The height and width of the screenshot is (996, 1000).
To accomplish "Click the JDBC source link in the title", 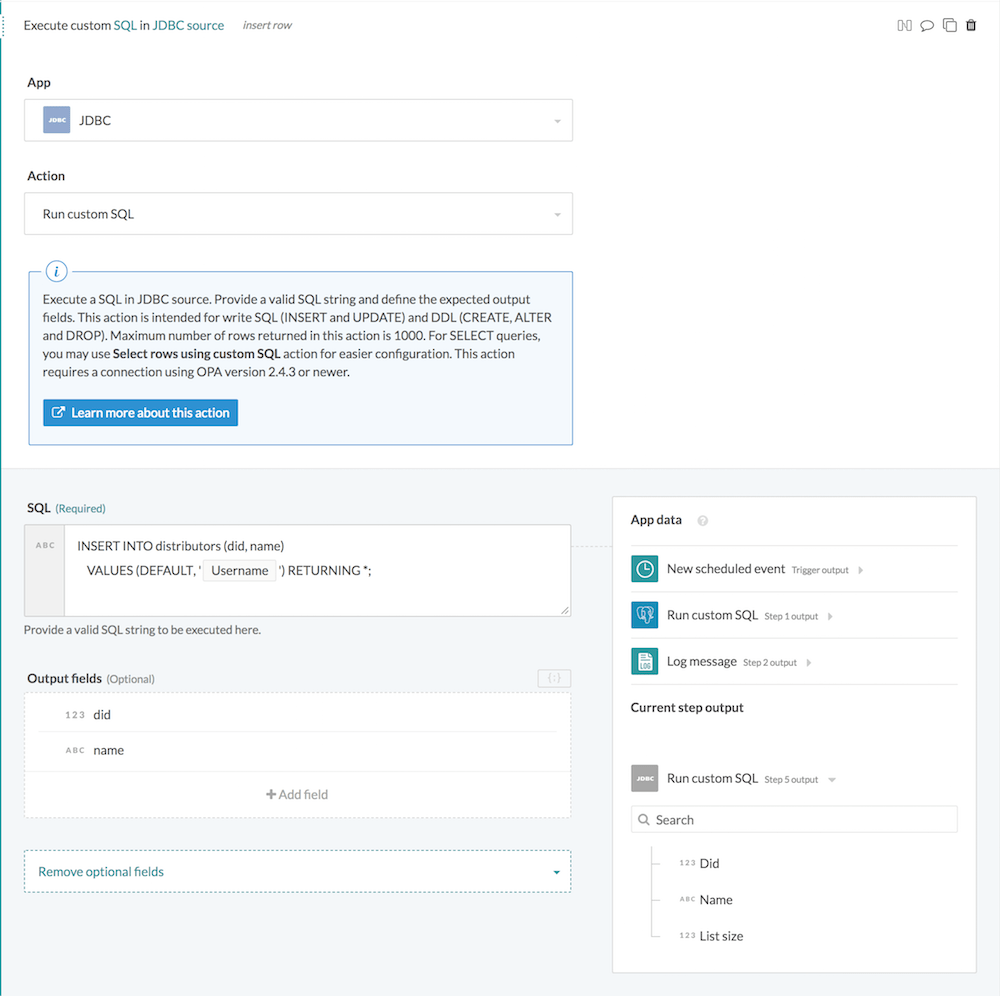I will [189, 25].
